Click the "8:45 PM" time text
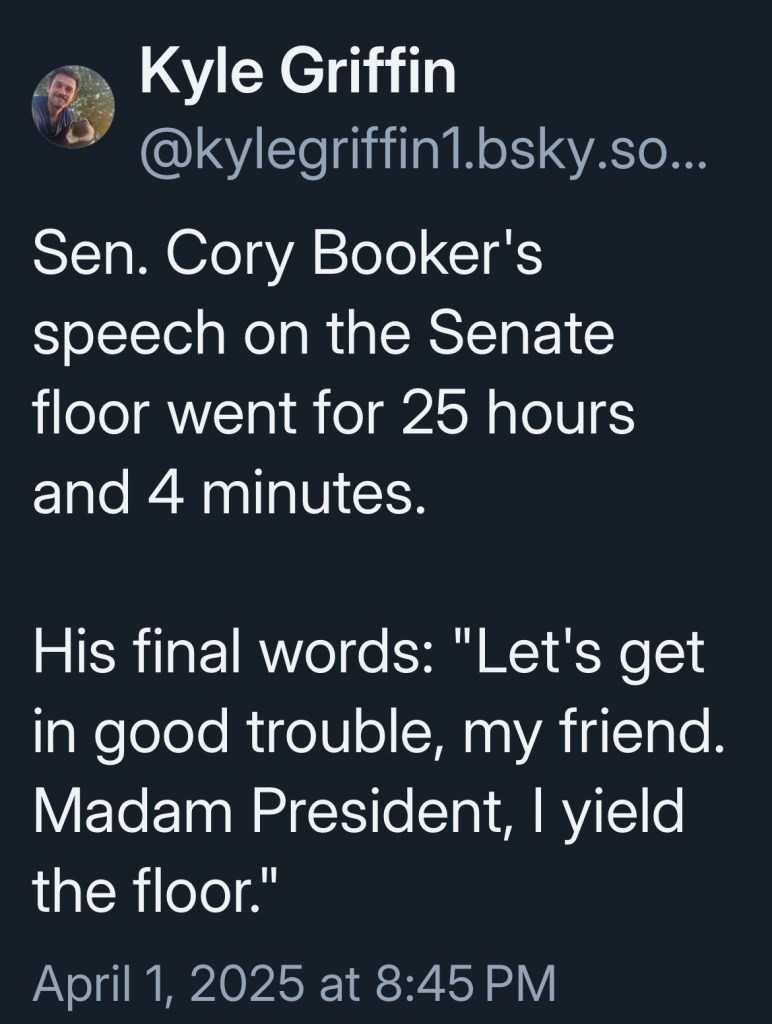The width and height of the screenshot is (772, 1024). tap(467, 983)
